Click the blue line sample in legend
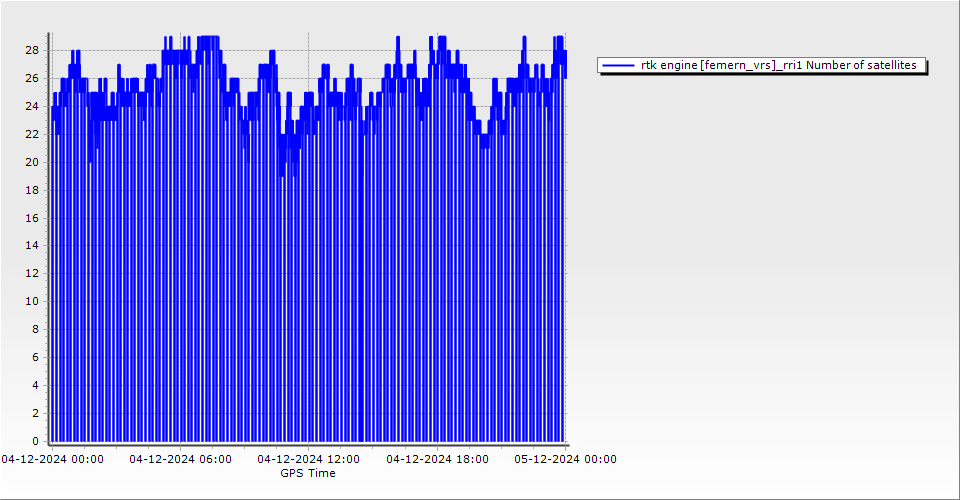This screenshot has width=960, height=500. (618, 65)
